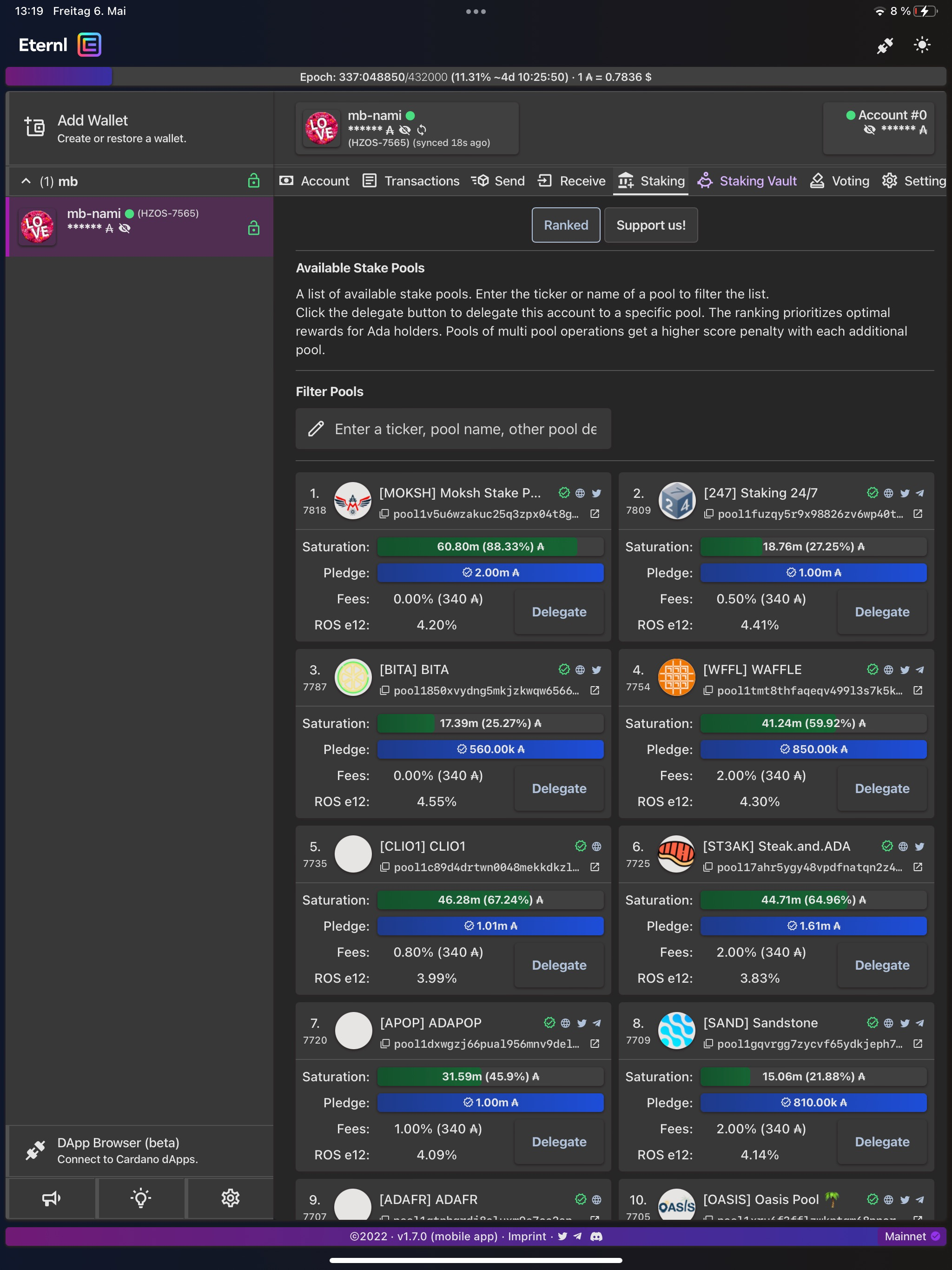Switch to the Account tab
Screen dimensions: 952x1270
point(314,181)
